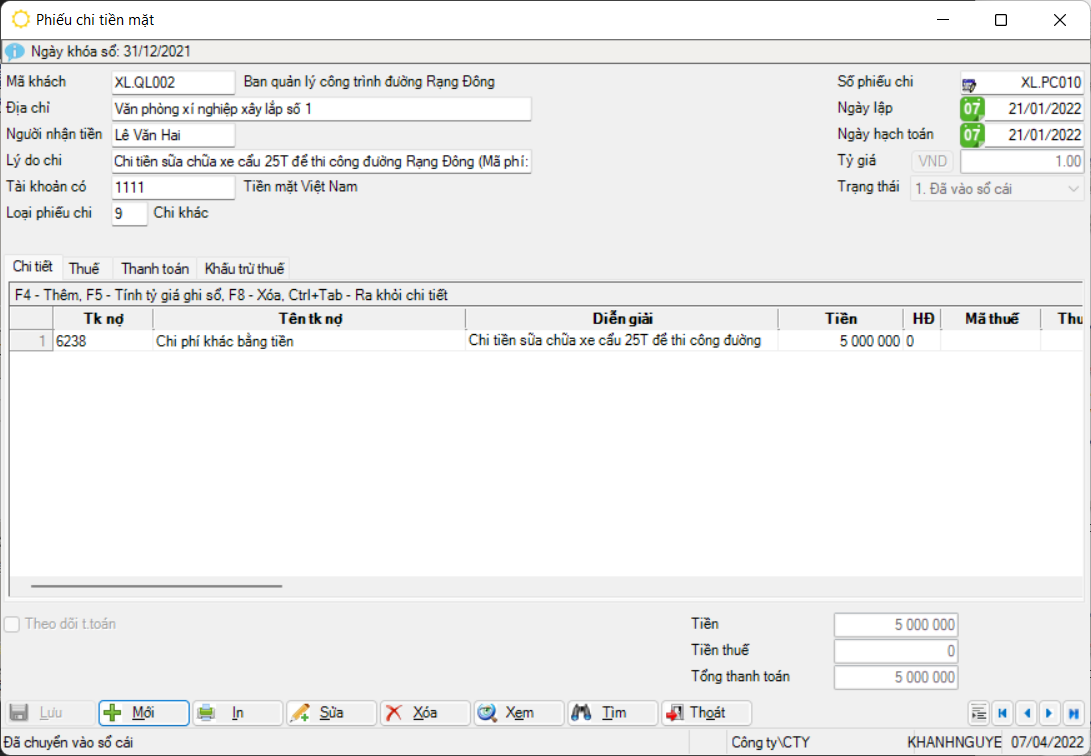Toggle the Theo dõi t.toán checkbox

[13, 624]
